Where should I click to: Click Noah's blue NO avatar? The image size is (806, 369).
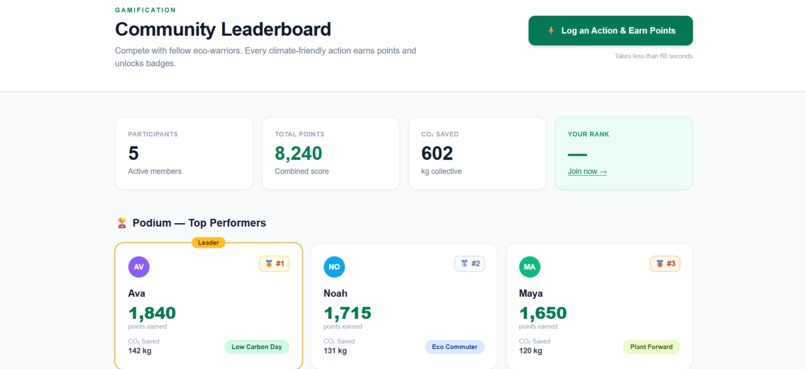pyautogui.click(x=334, y=267)
